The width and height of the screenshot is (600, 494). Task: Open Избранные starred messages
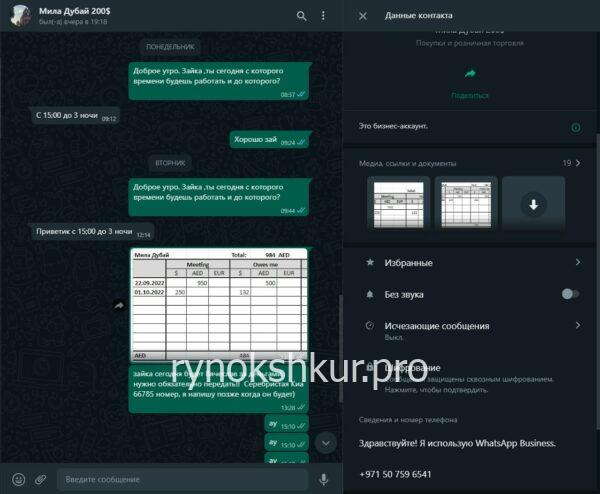tap(470, 263)
